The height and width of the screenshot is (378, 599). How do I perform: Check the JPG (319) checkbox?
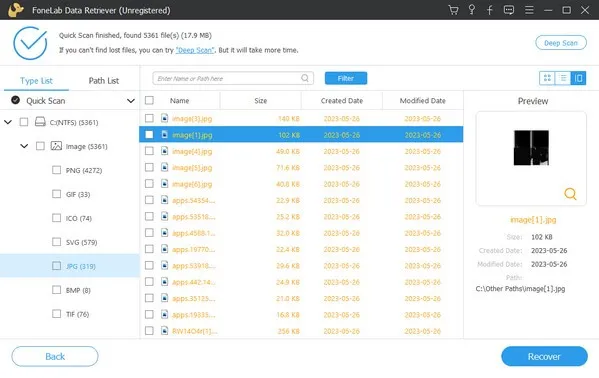[56, 266]
